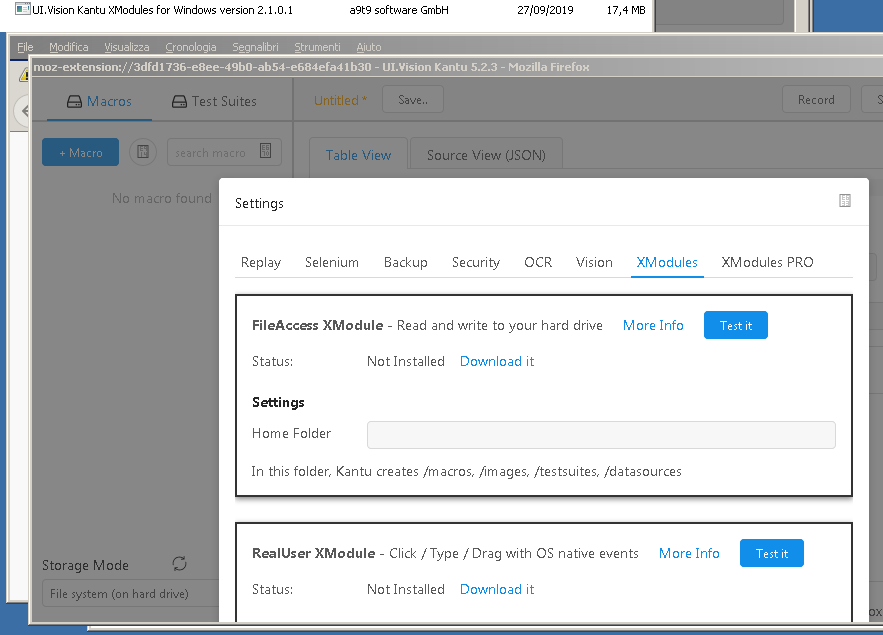
Task: Click the icon inside the search macro field
Action: 265,151
